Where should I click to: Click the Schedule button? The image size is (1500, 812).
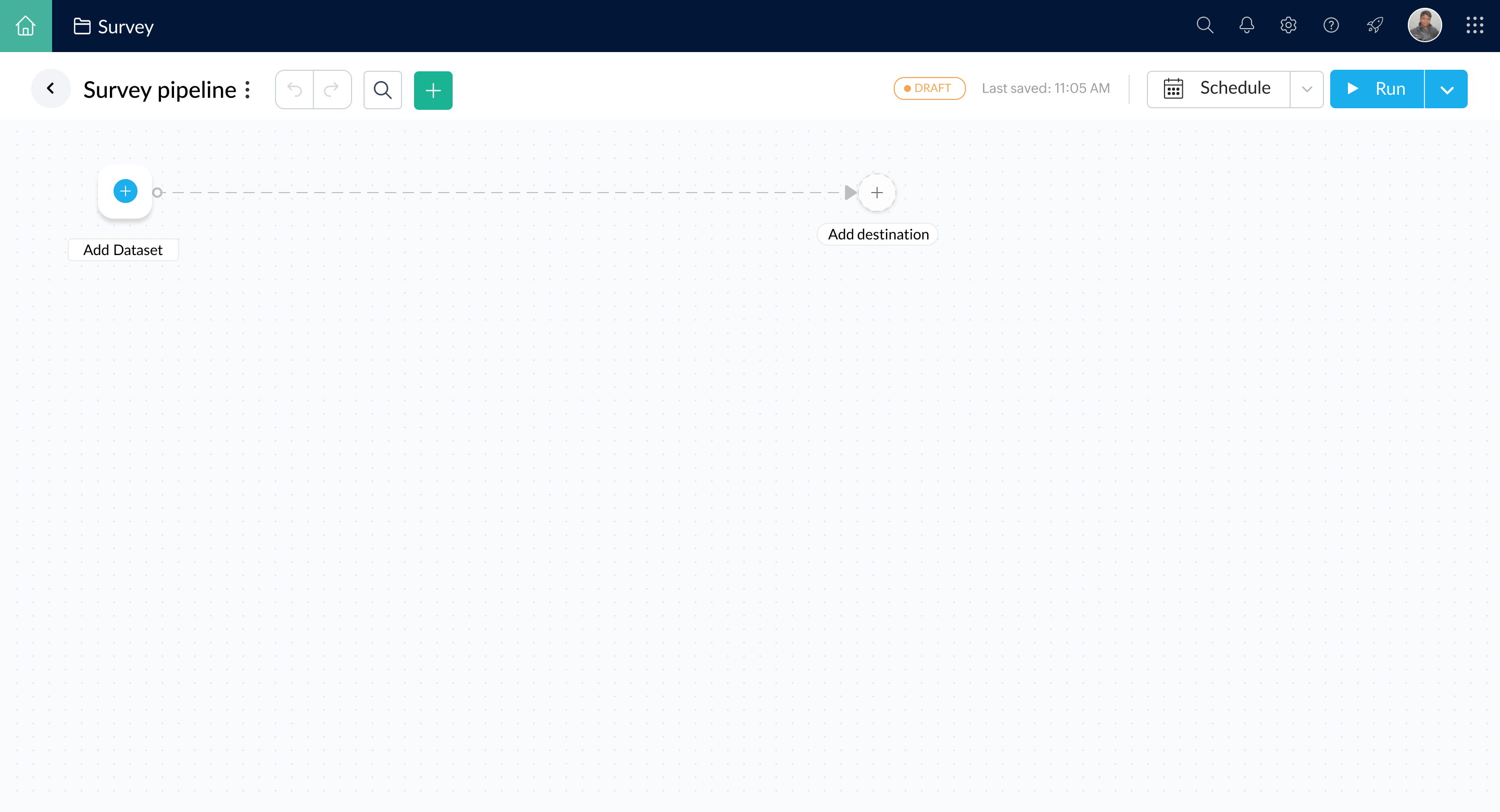point(1218,88)
